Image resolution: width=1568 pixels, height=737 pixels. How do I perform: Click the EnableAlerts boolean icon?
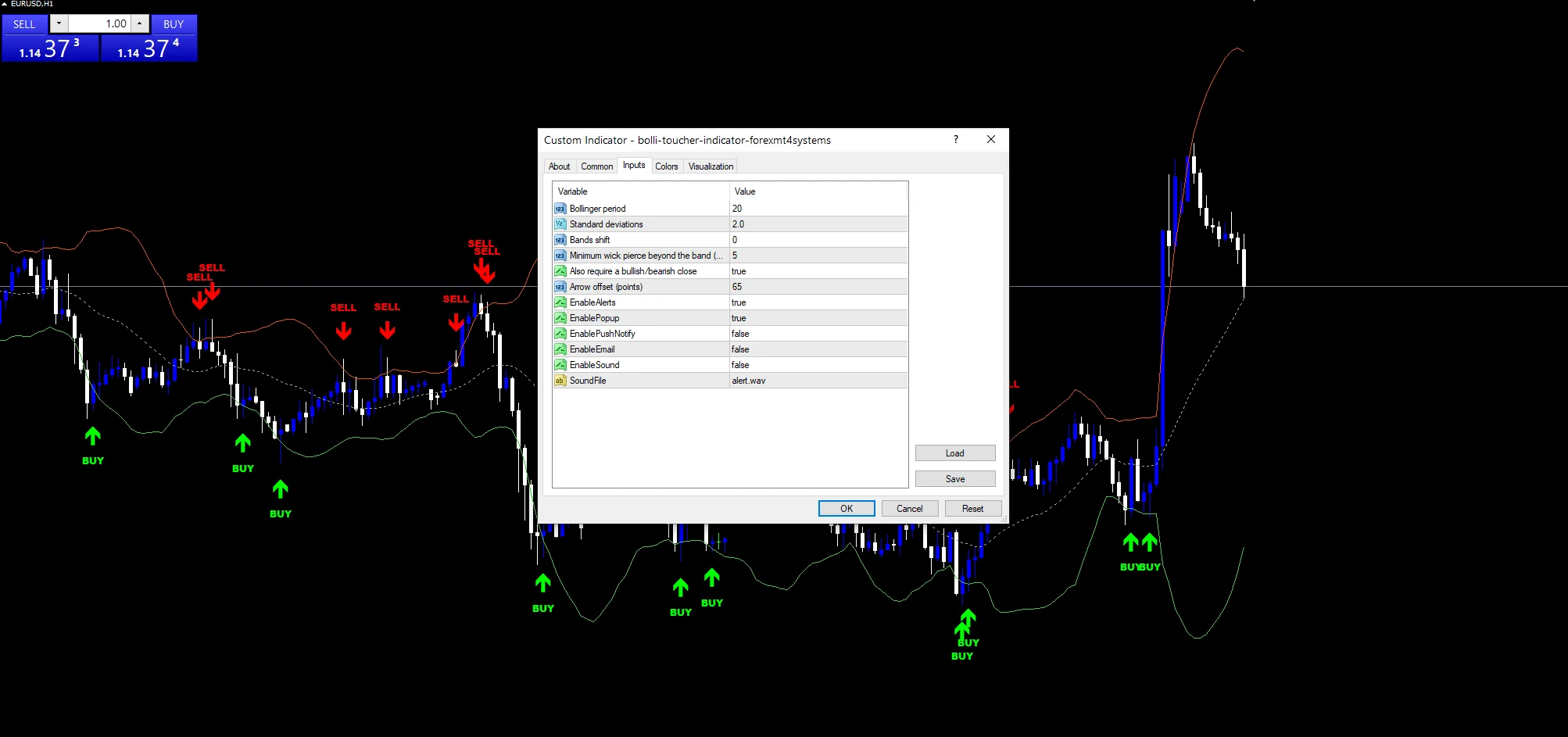point(560,302)
